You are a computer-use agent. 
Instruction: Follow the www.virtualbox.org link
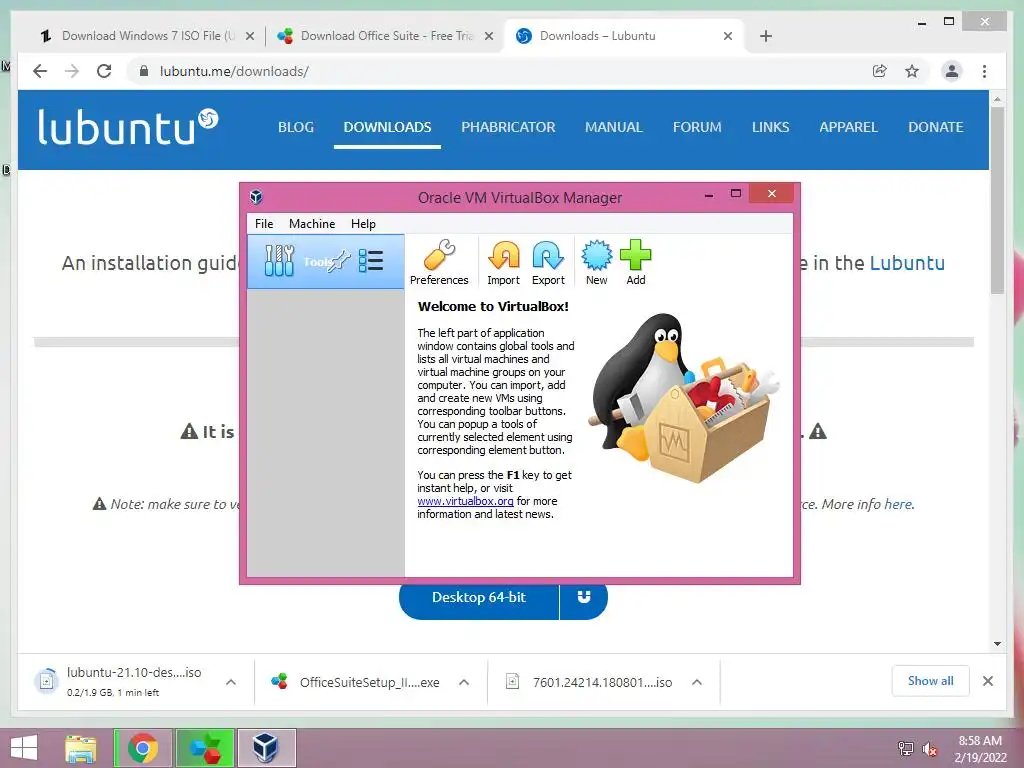tap(466, 501)
